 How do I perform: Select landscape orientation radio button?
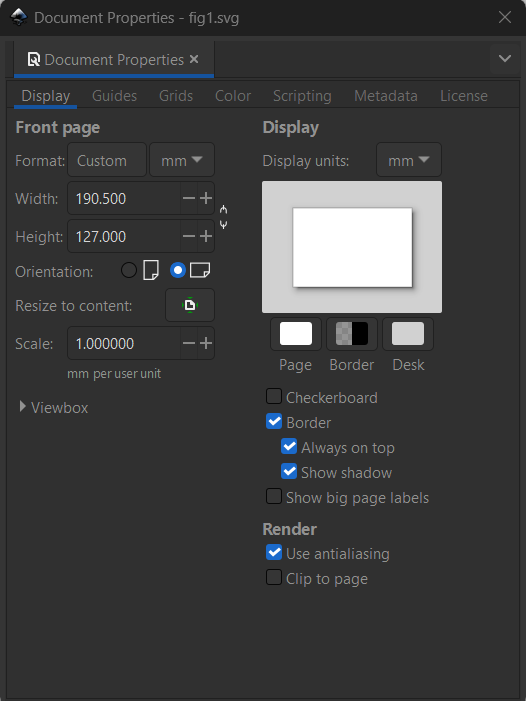178,270
